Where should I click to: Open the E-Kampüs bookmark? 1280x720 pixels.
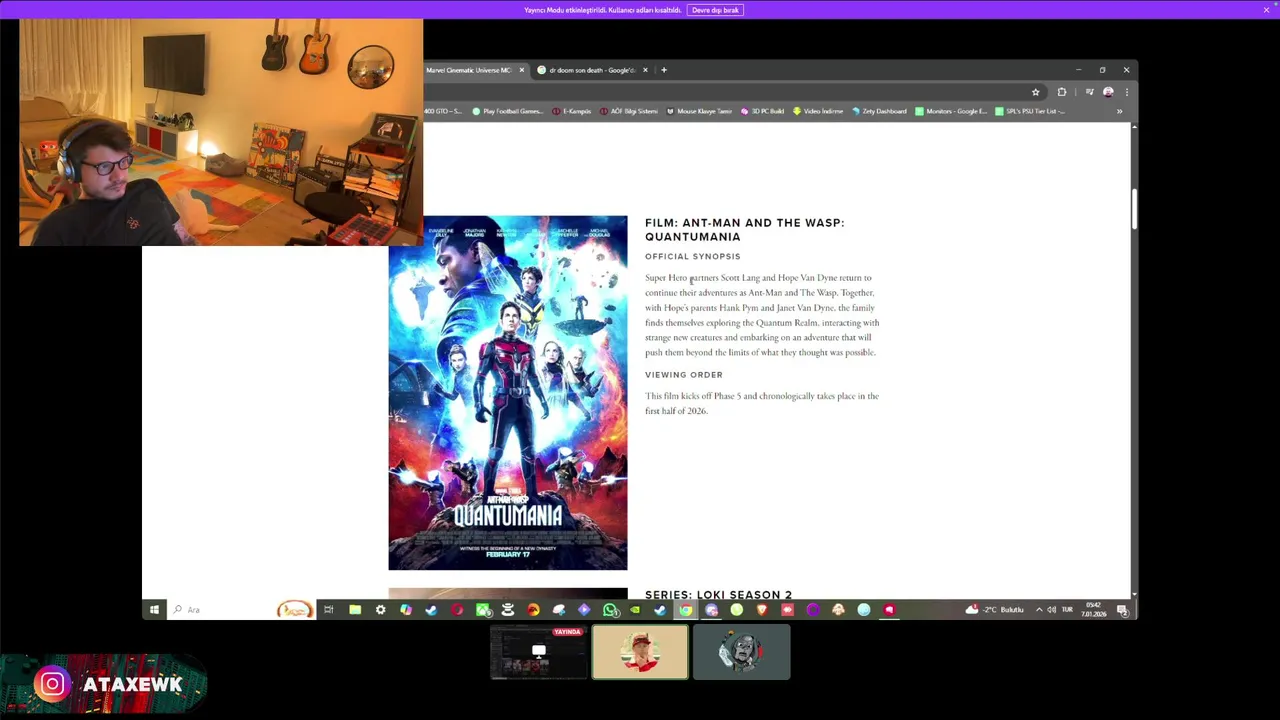pos(572,111)
